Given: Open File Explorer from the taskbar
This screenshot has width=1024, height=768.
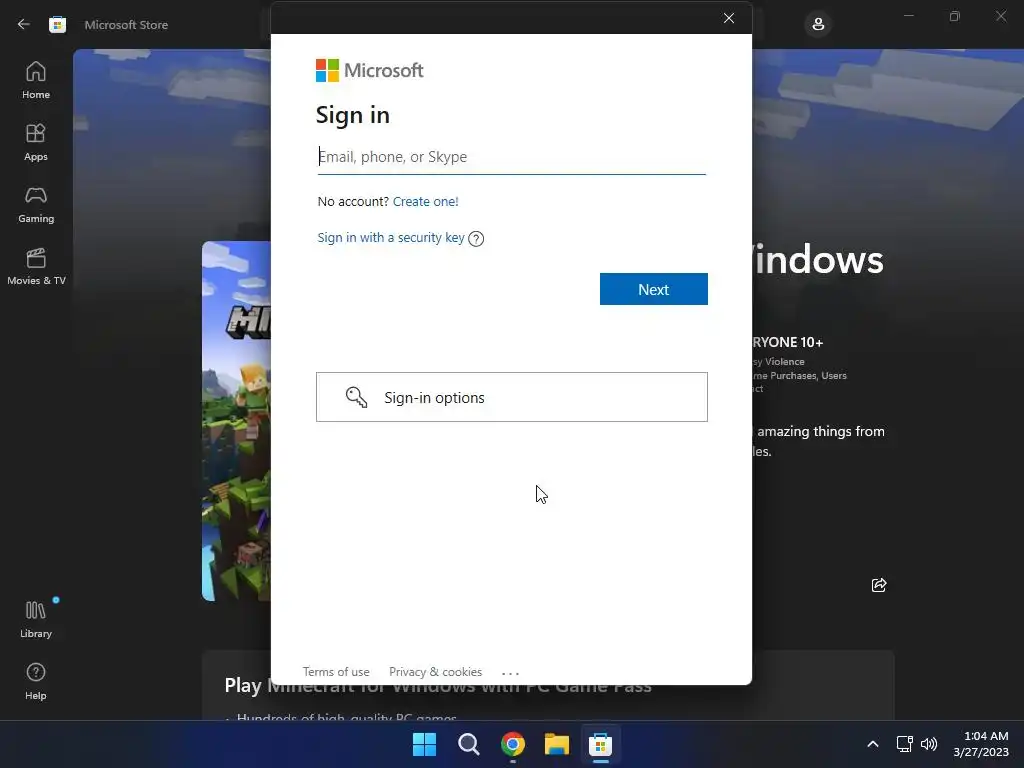Looking at the screenshot, I should (x=556, y=744).
